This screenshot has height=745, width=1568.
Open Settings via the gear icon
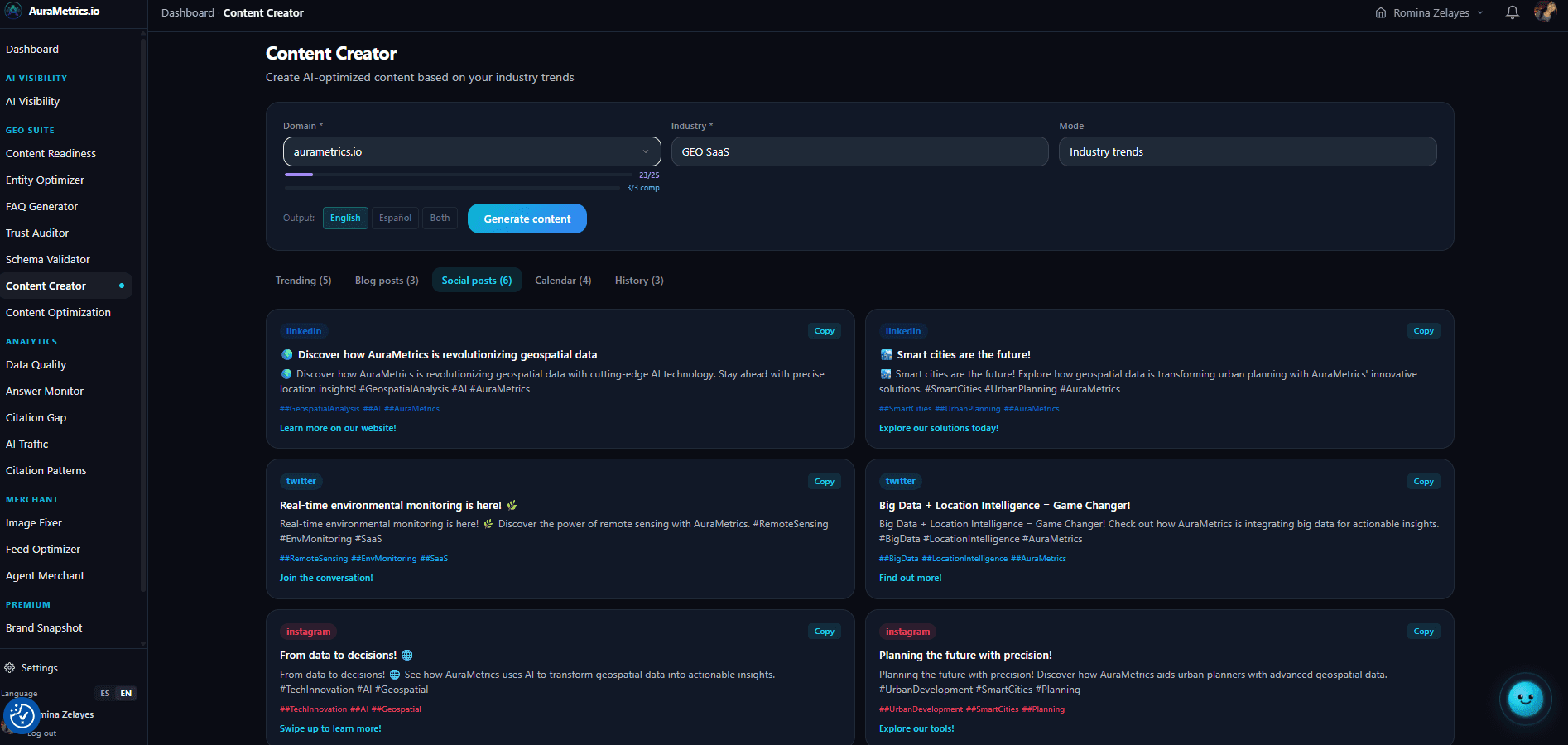9,668
